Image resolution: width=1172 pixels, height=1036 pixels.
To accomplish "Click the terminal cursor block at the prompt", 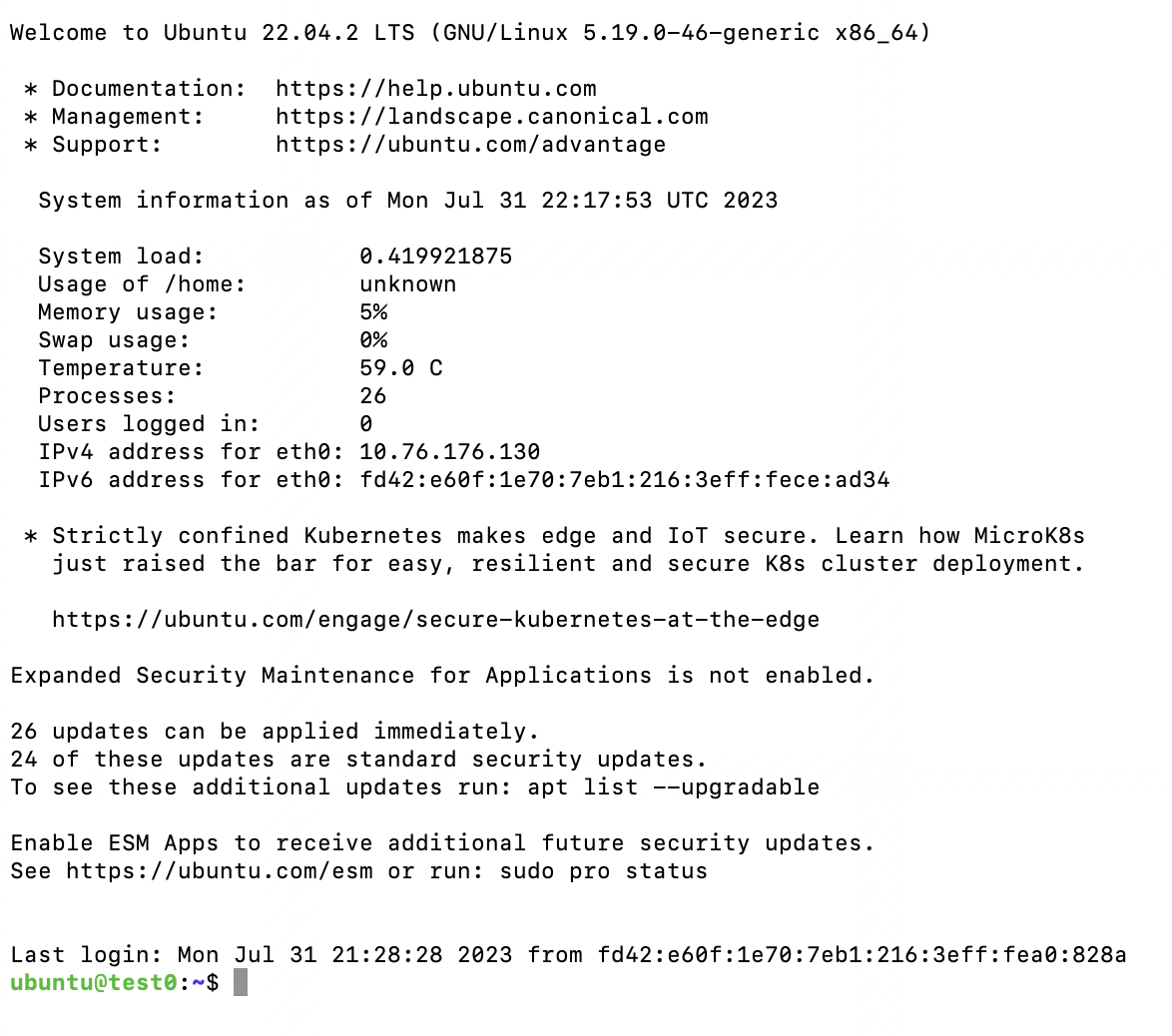I will pyautogui.click(x=240, y=983).
